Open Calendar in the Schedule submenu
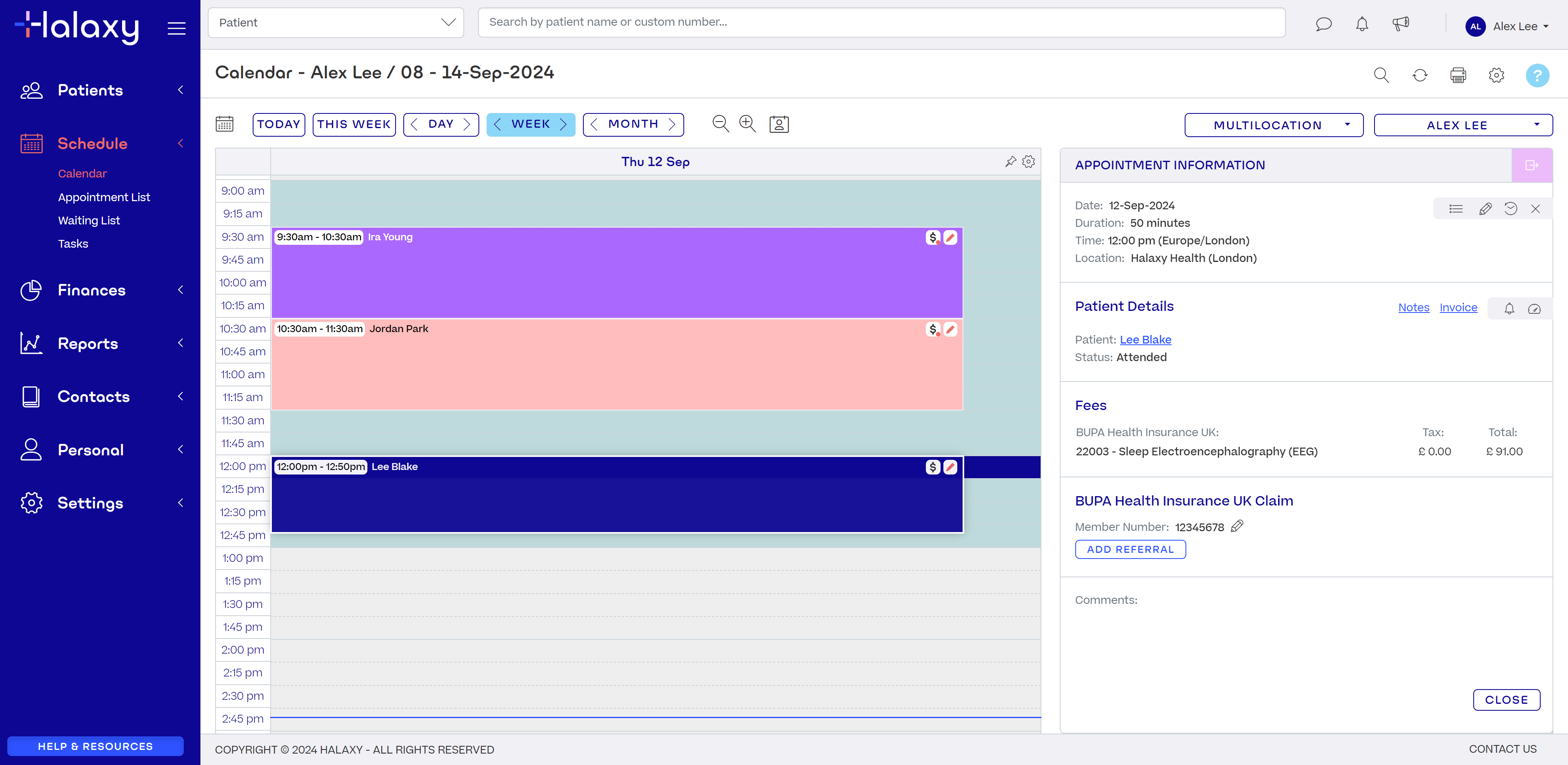Viewport: 1568px width, 765px height. [x=82, y=173]
